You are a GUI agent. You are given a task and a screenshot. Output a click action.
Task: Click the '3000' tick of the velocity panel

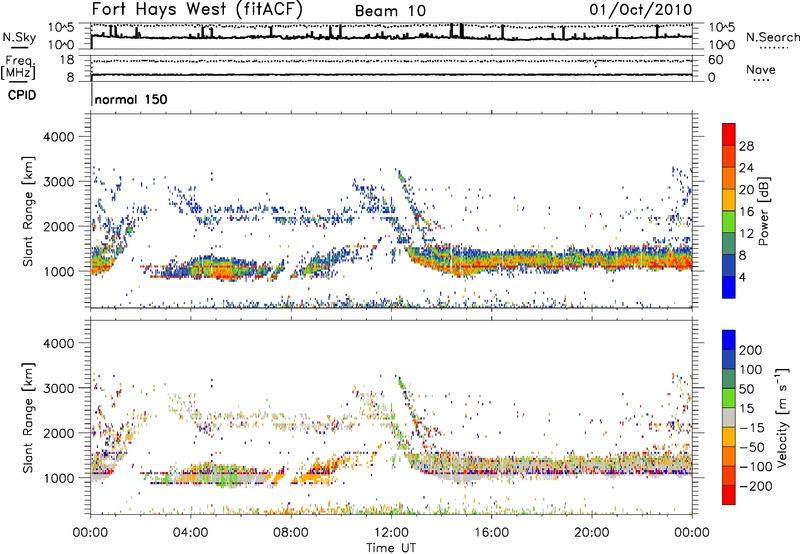click(x=58, y=388)
